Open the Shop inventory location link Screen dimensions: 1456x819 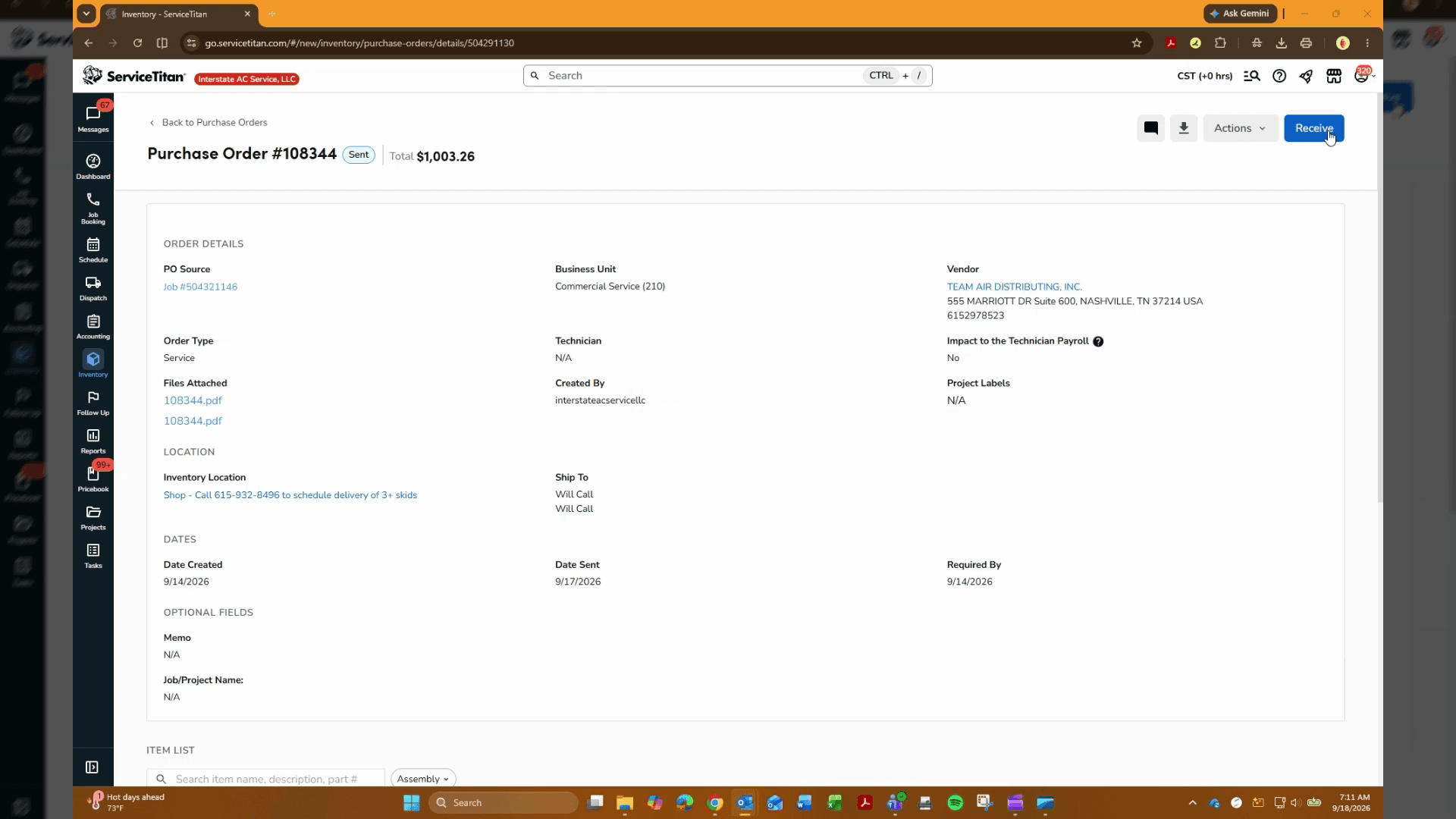[290, 495]
